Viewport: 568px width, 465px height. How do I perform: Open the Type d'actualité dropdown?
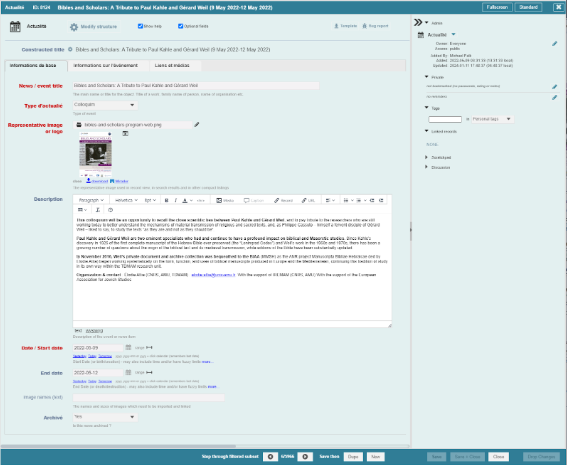tap(105, 105)
